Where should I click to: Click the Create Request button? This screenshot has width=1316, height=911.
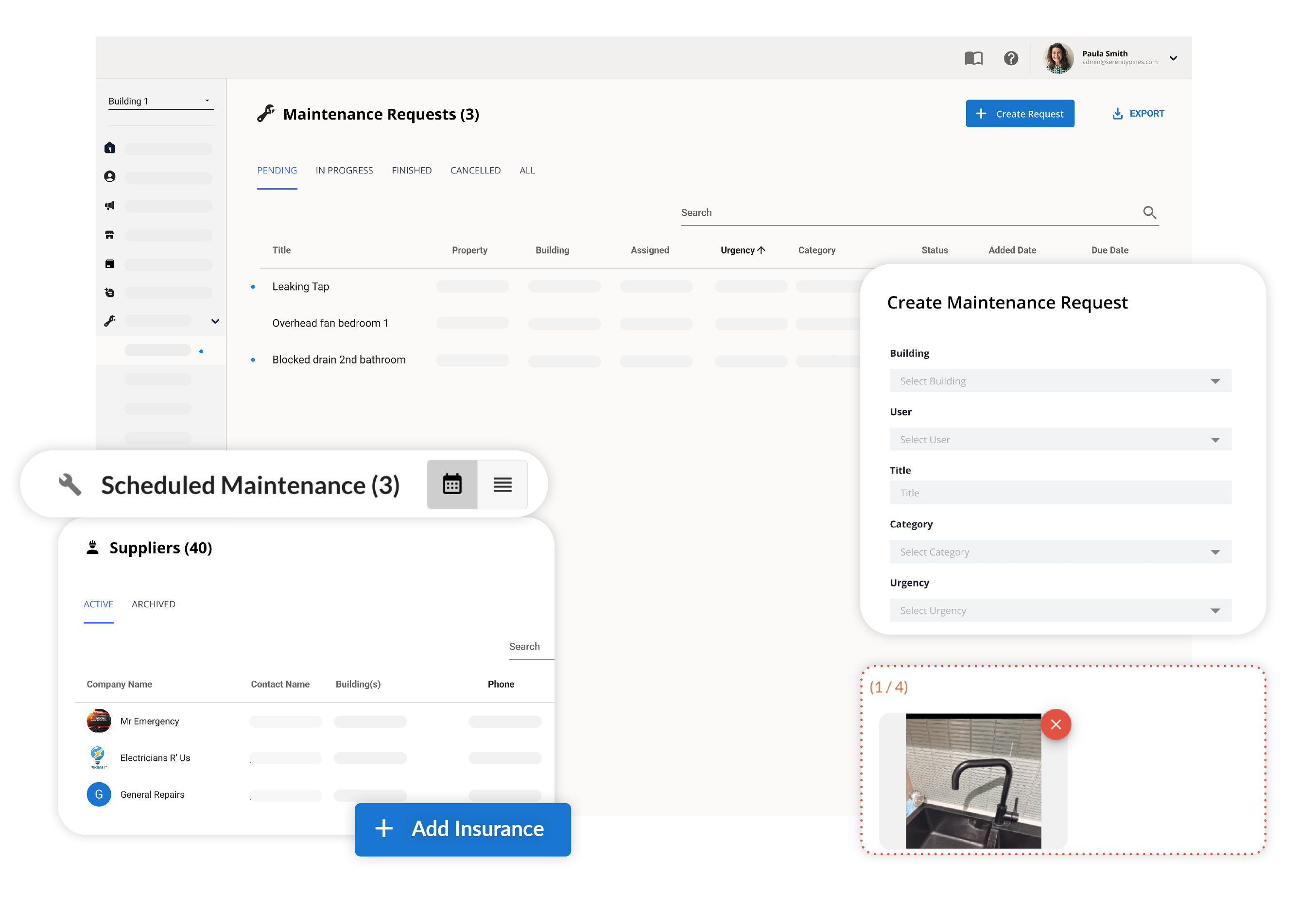(1020, 114)
